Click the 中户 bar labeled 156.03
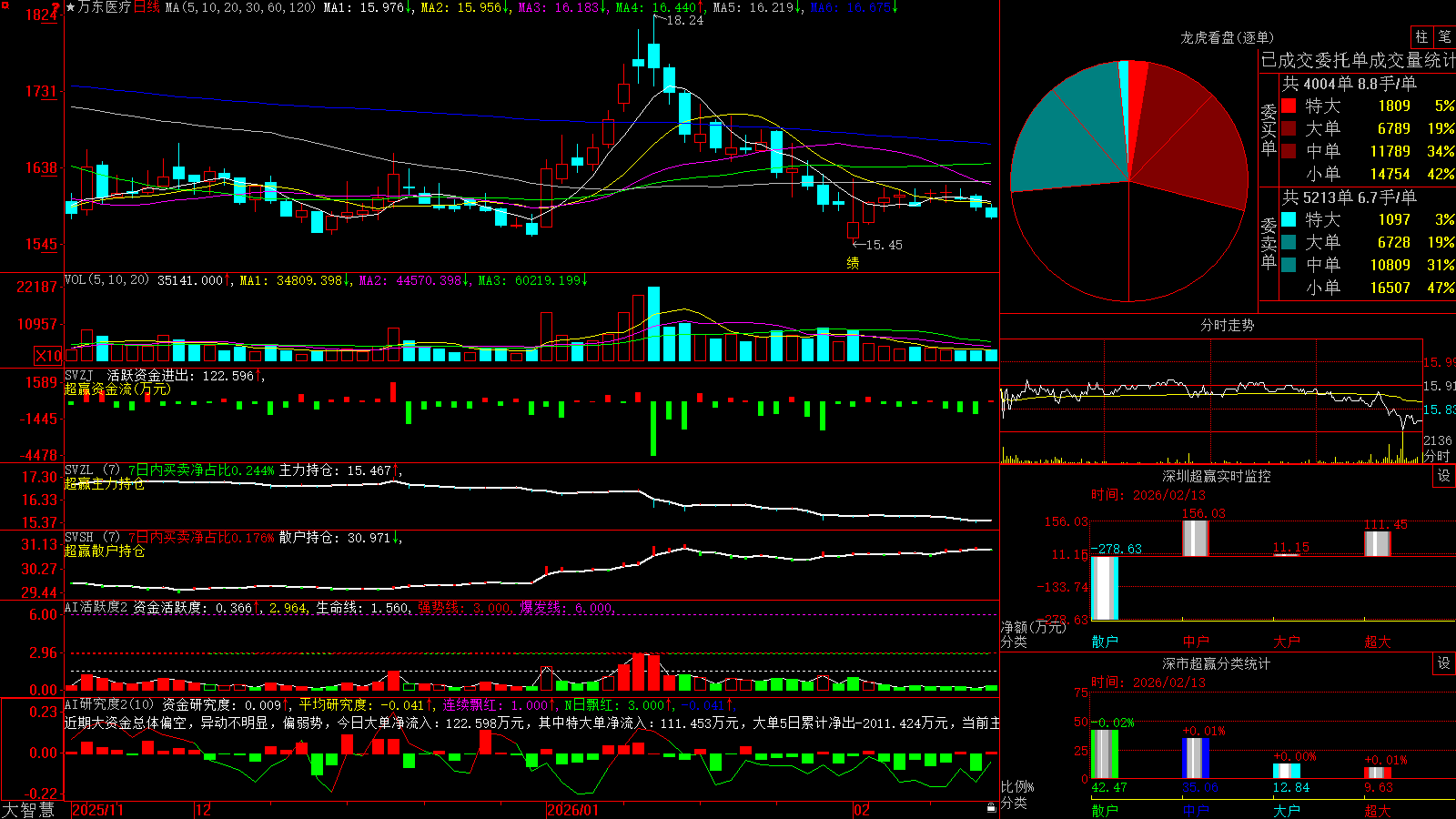 point(1196,538)
